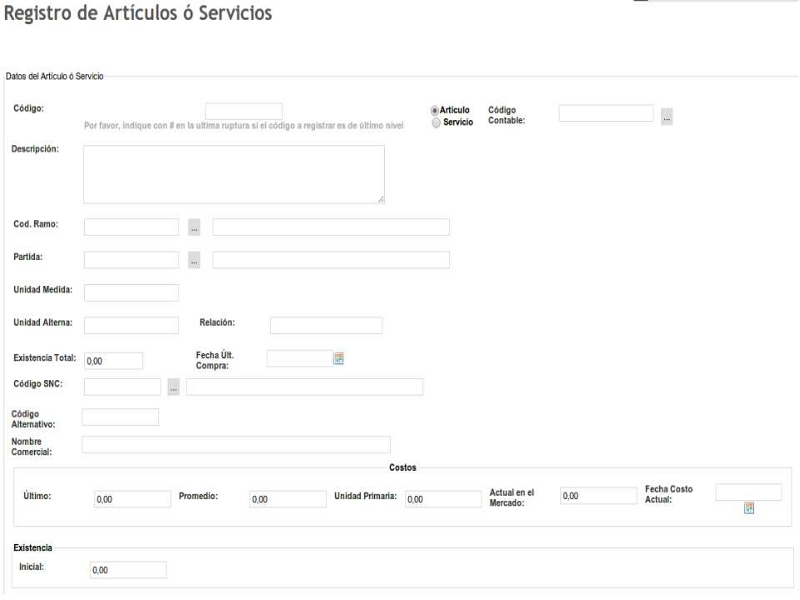Screen dimensions: 800x600
Task: Click inside the Descripción text area
Action: click(234, 175)
